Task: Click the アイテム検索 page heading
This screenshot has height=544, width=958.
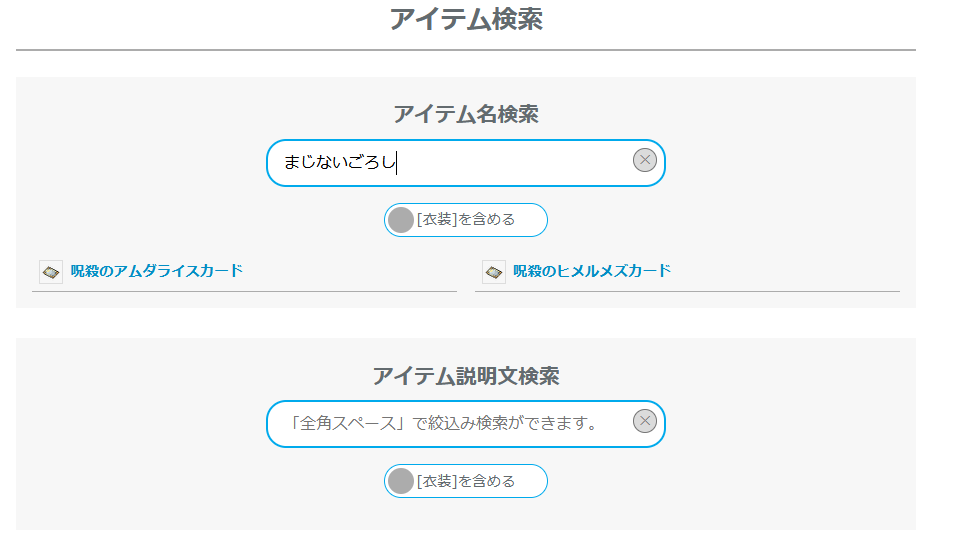Action: pos(466,19)
